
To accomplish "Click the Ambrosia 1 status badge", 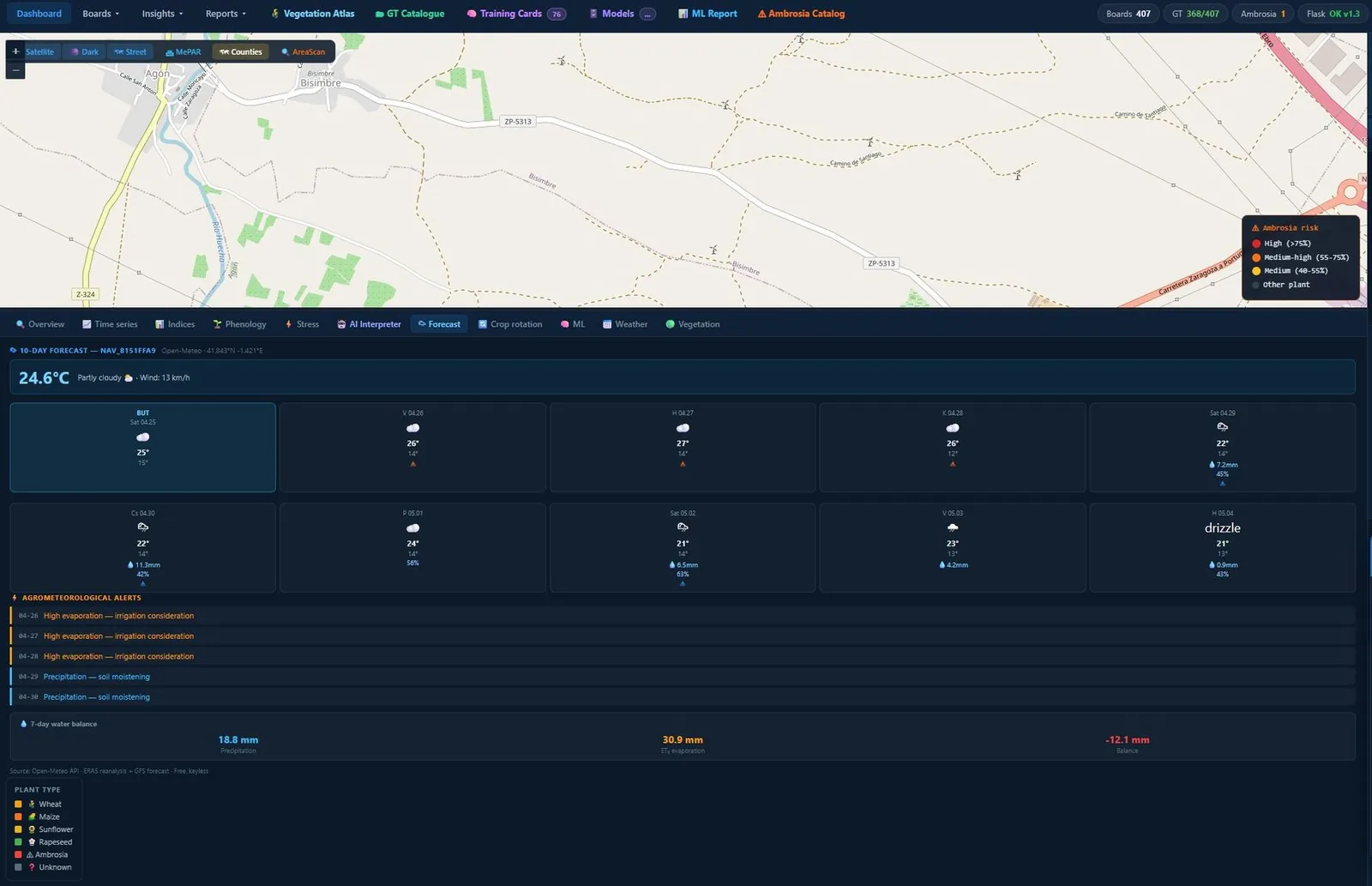I will pyautogui.click(x=1263, y=14).
